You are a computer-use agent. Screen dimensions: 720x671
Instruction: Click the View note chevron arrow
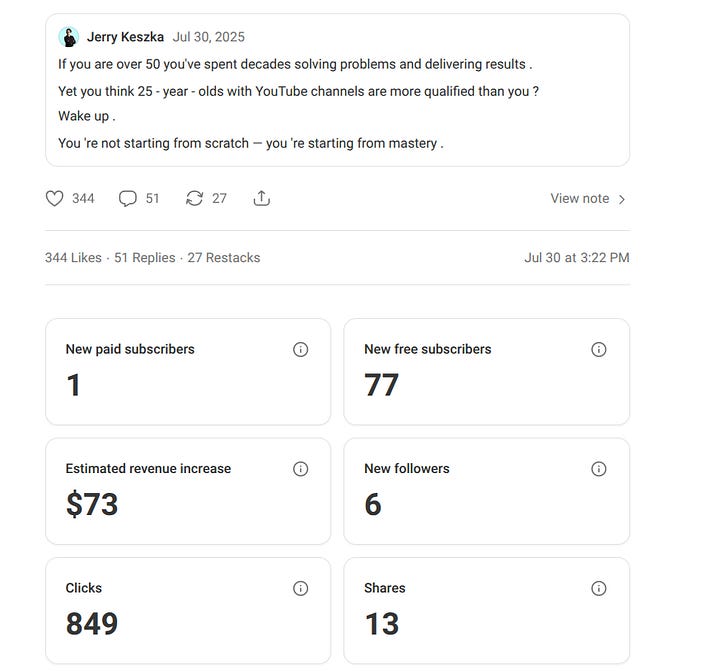point(622,199)
